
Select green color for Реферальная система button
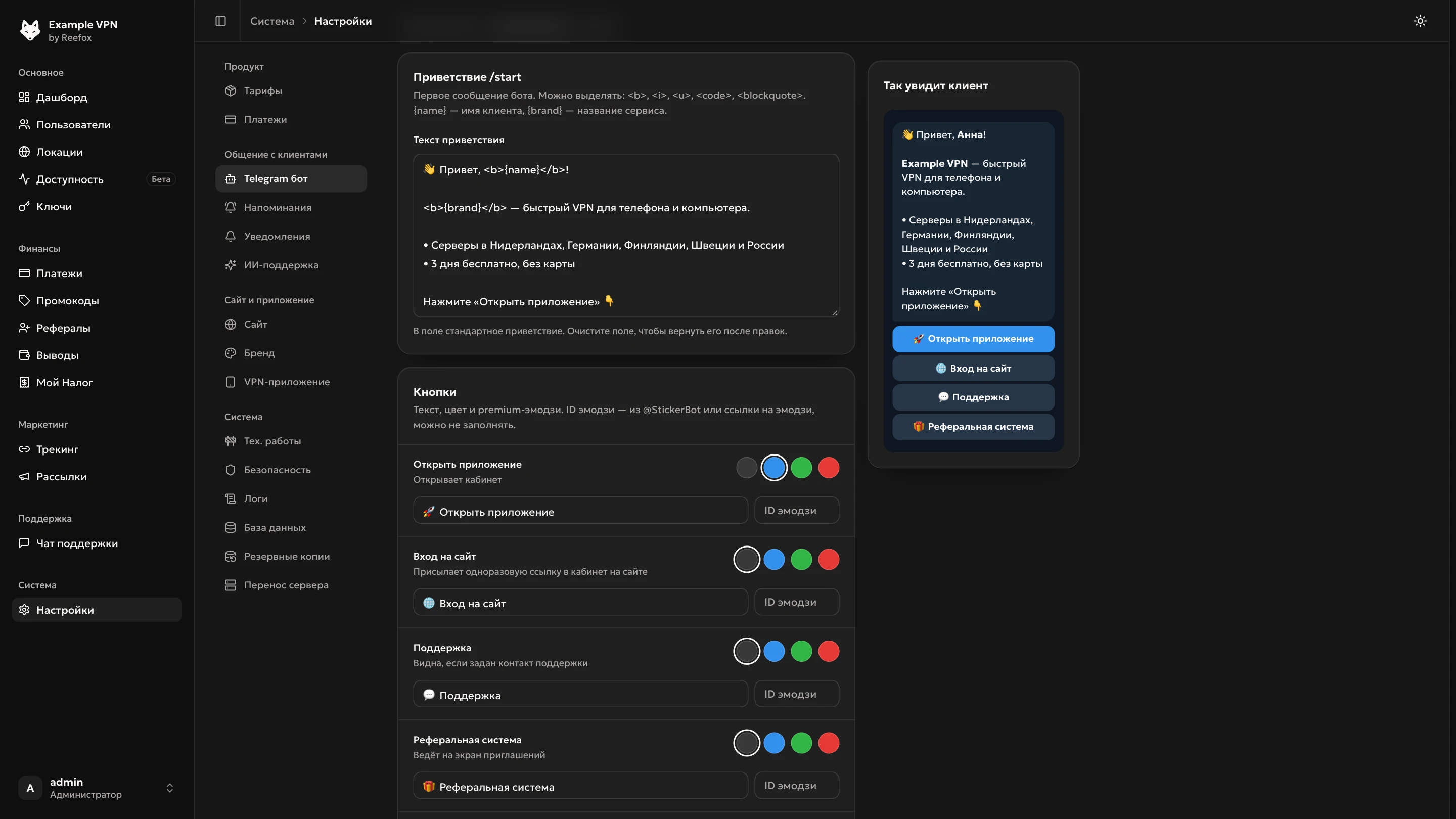(x=801, y=743)
